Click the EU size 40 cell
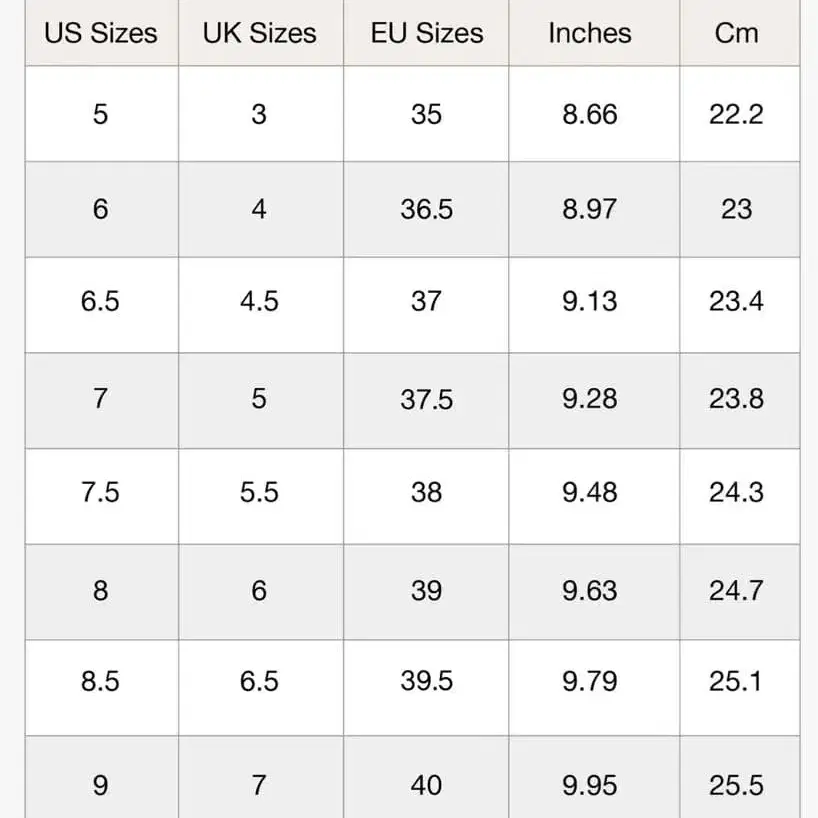This screenshot has height=818, width=818. 426,785
